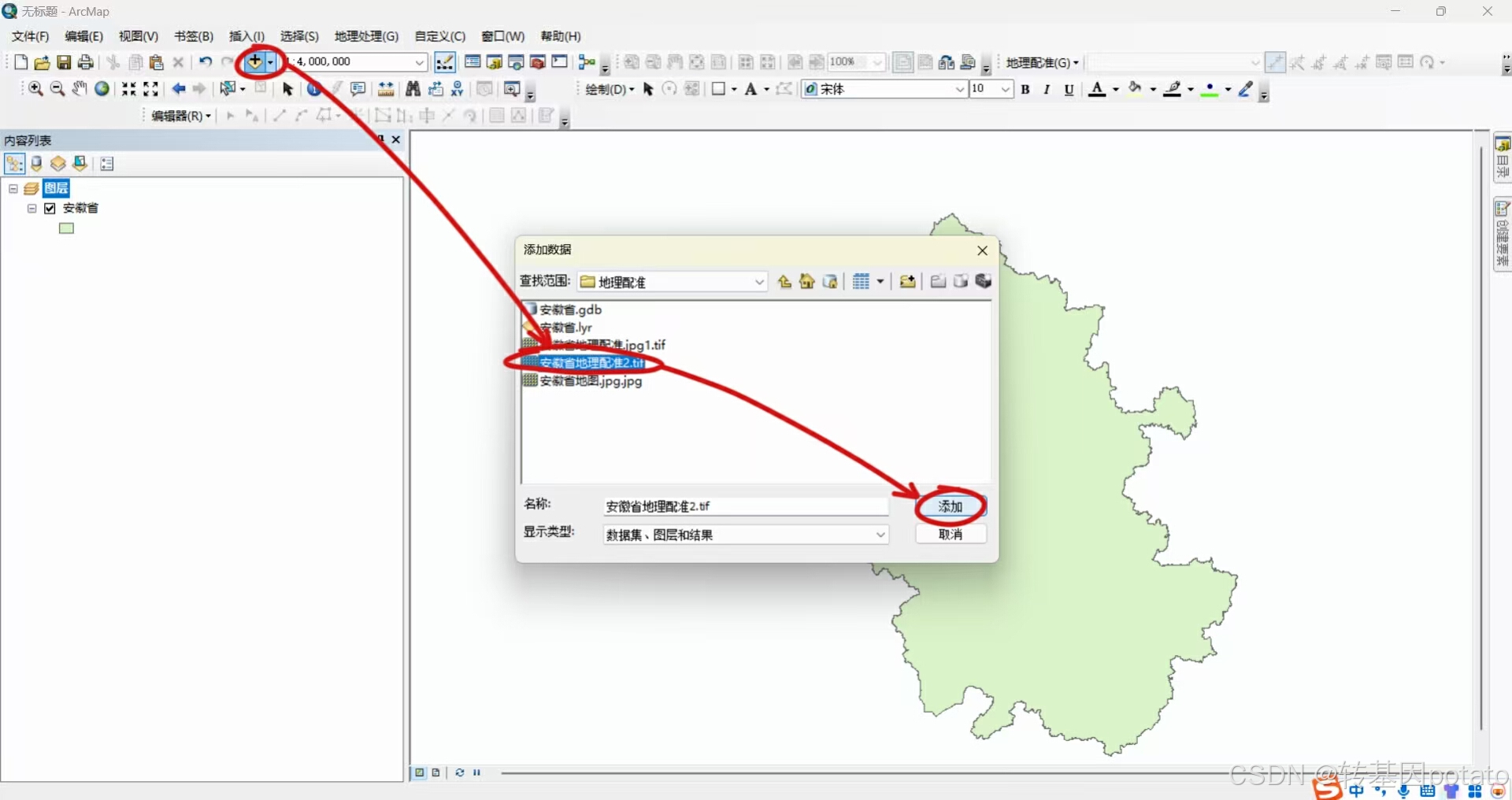Open the 帮助(H) menu

click(561, 36)
